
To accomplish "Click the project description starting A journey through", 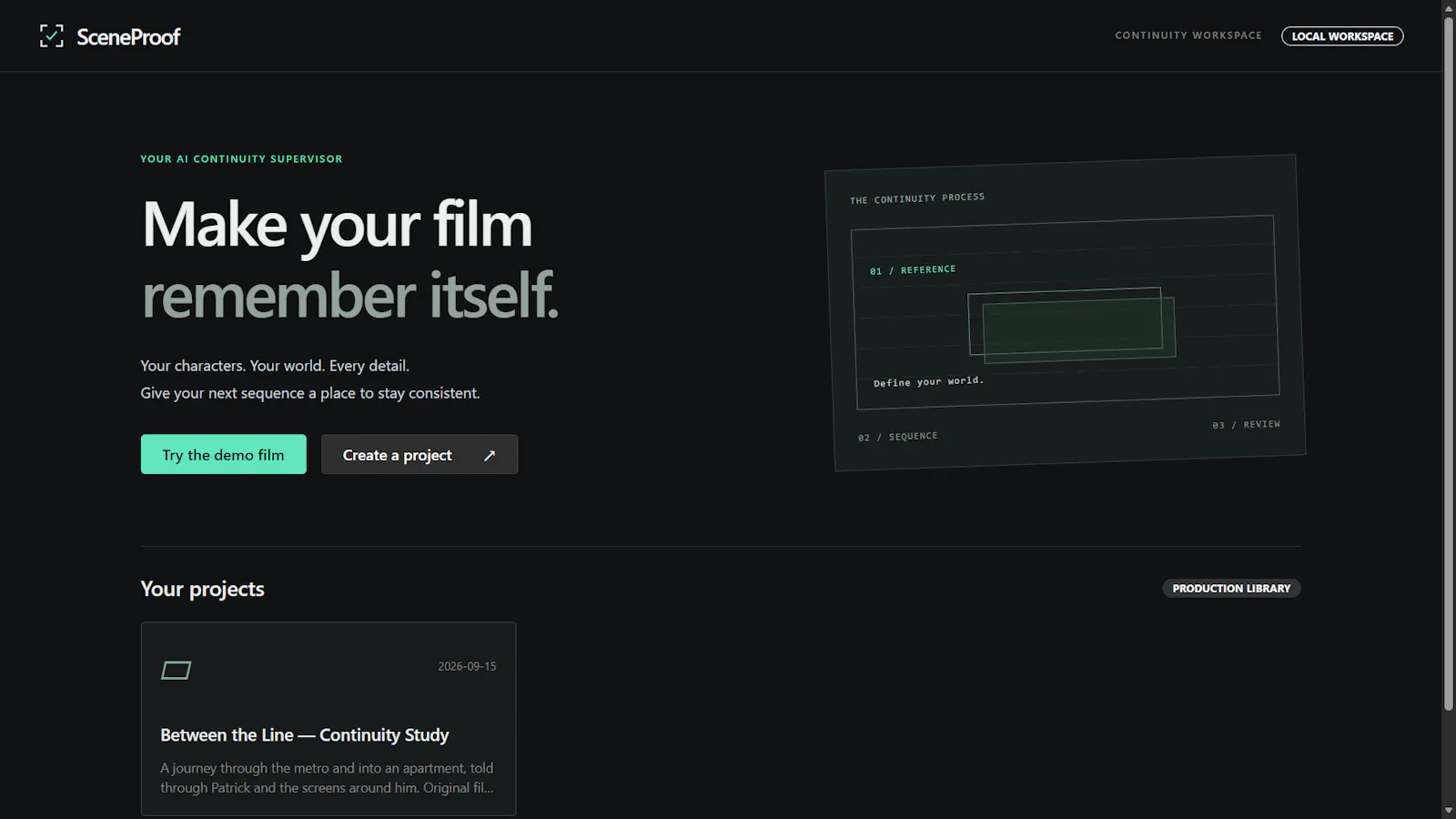I will [x=328, y=778].
